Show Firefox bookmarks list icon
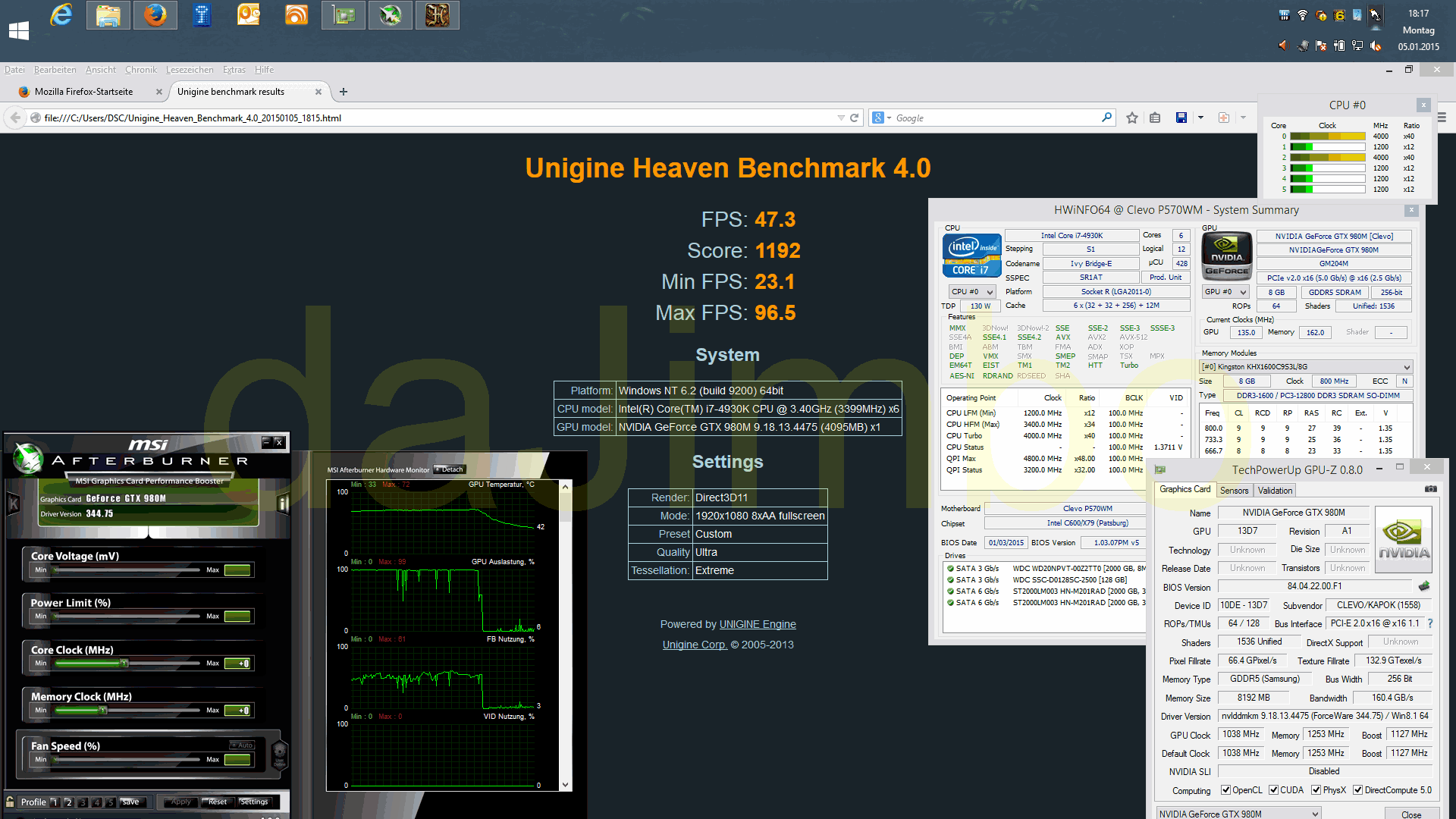The height and width of the screenshot is (819, 1456). pyautogui.click(x=1155, y=118)
